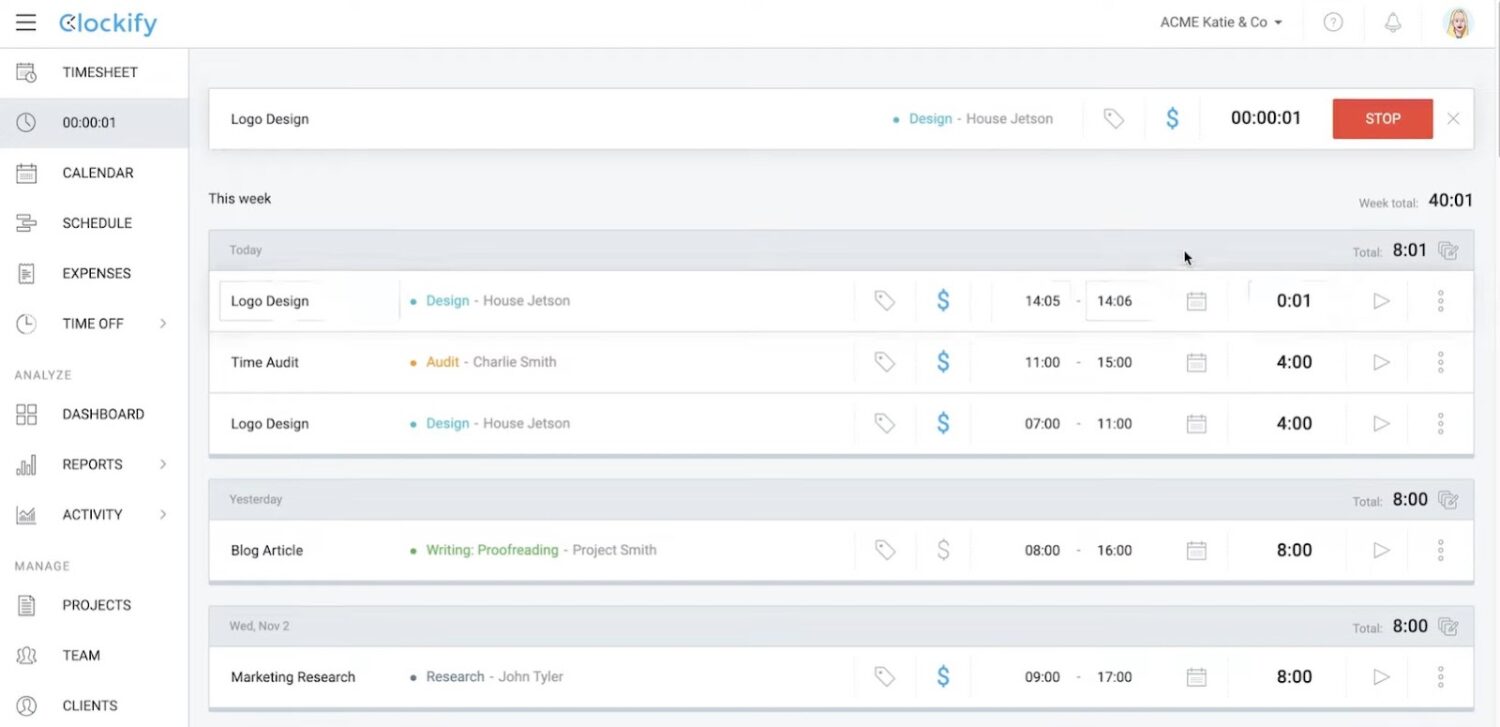This screenshot has width=1500, height=727.
Task: Open the three-dot menu on the Blog Article entry
Action: click(x=1440, y=550)
